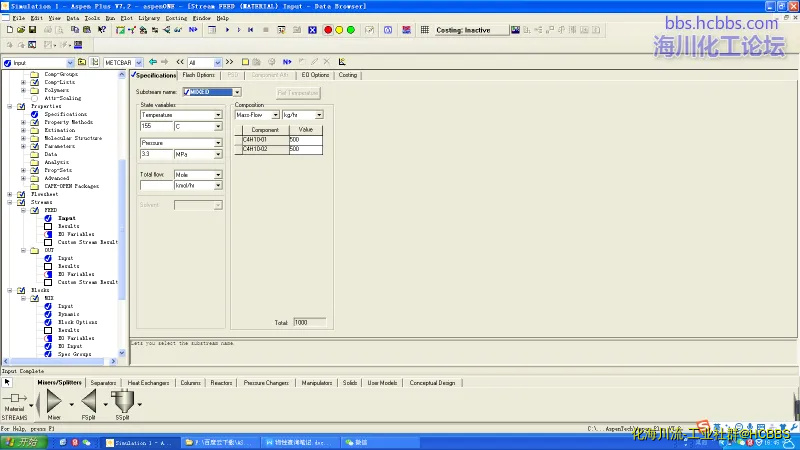Select the FSplit block icon
Viewport: 800px width, 450px height.
click(x=89, y=401)
